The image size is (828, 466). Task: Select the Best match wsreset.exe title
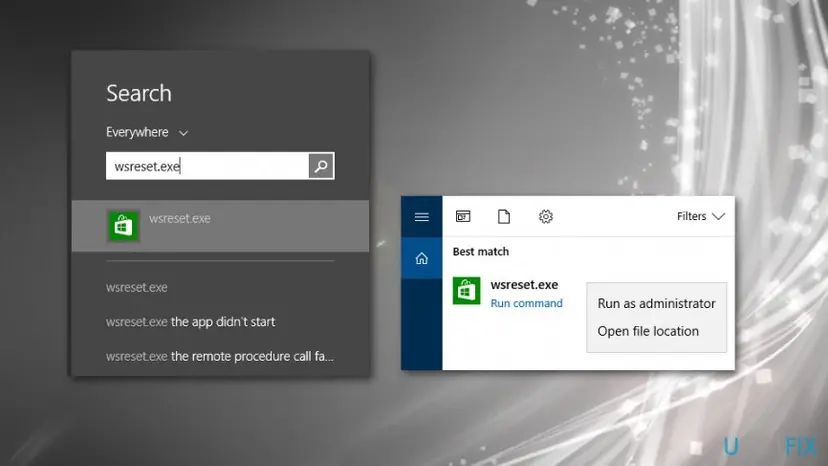(x=524, y=285)
